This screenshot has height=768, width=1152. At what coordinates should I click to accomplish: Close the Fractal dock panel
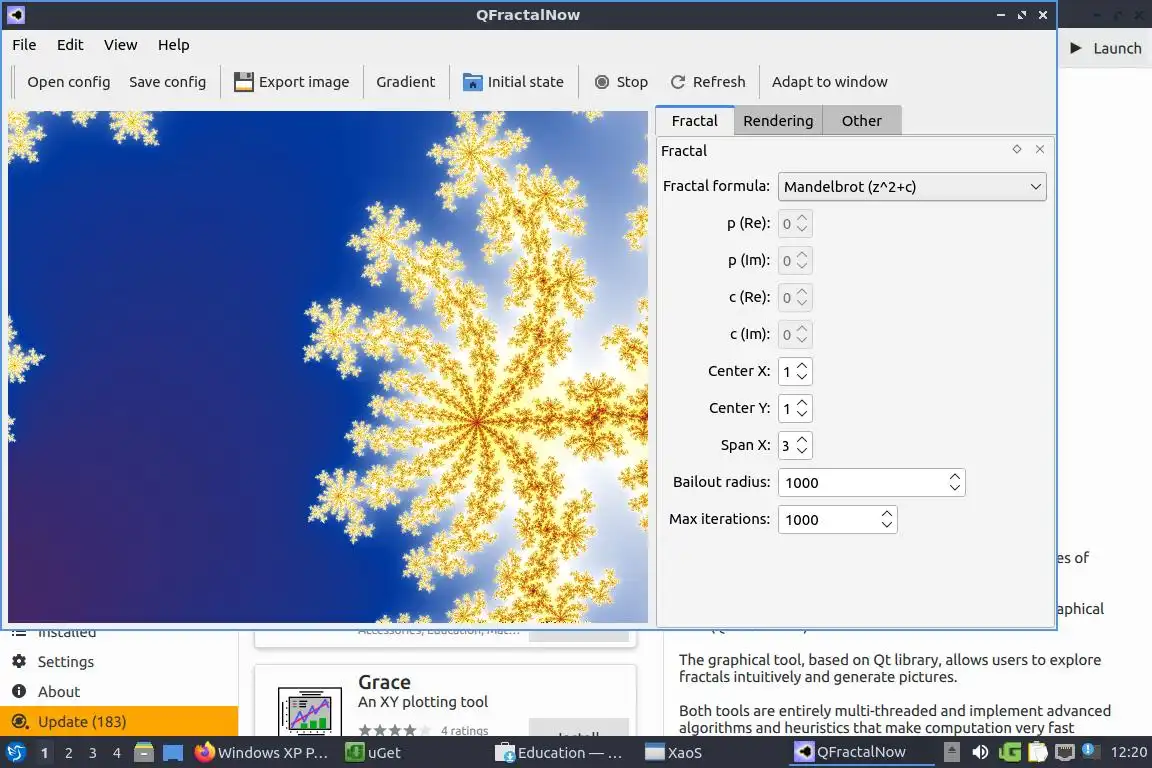pos(1040,149)
